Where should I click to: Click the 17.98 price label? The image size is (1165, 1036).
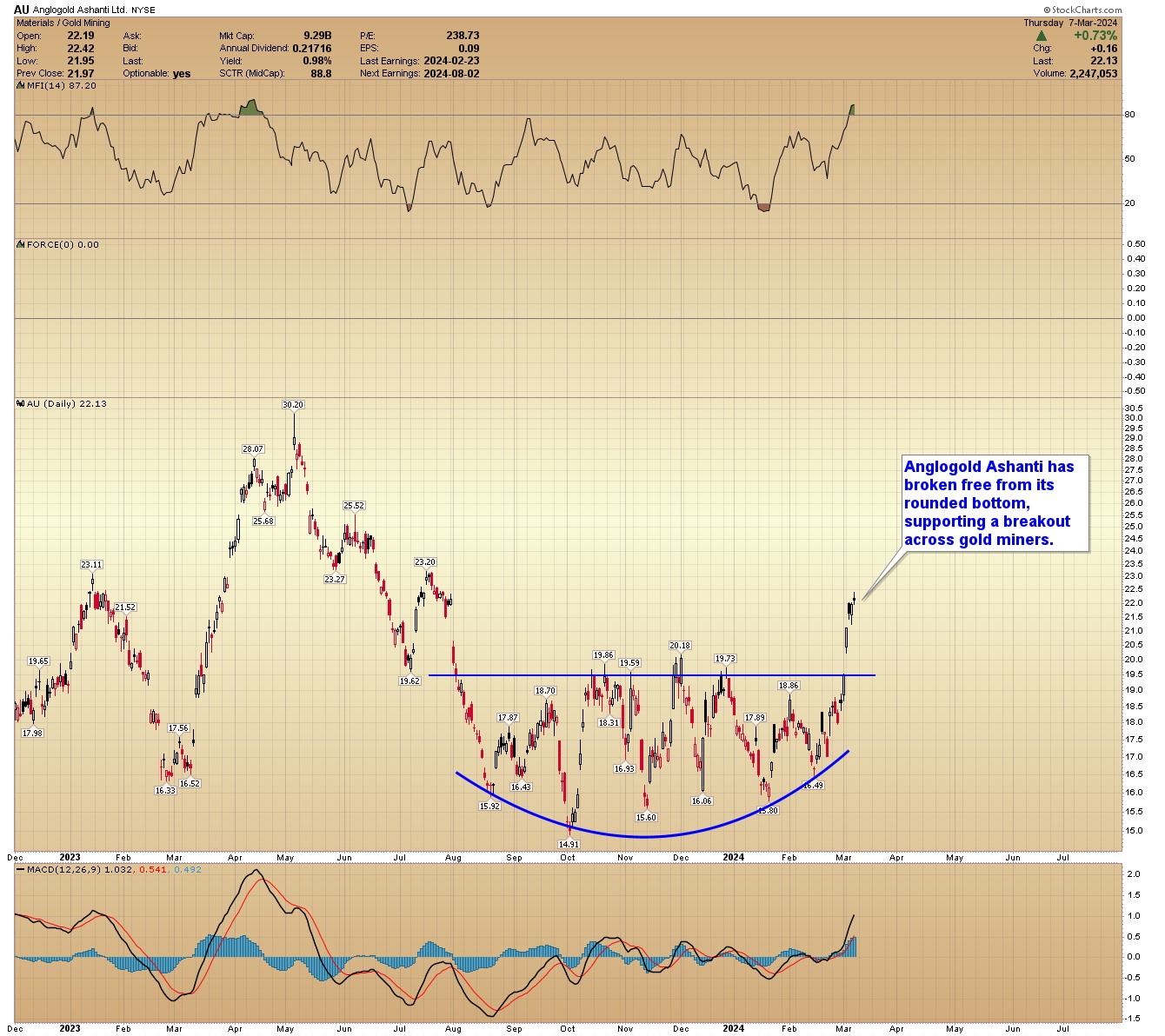32,733
